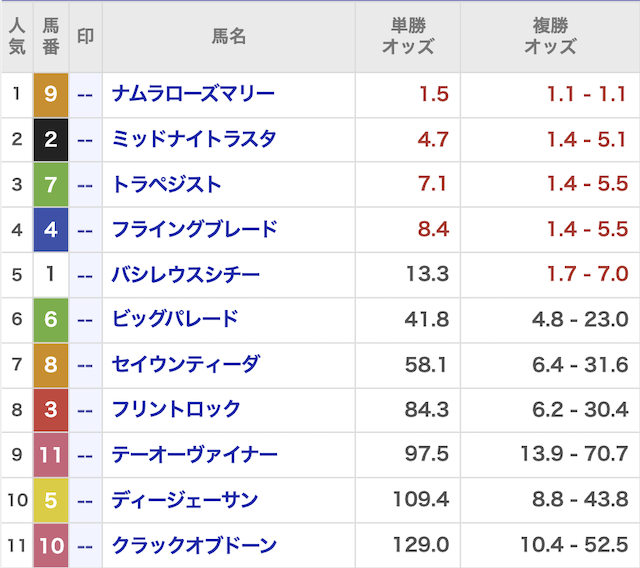The height and width of the screenshot is (568, 640).
Task: Open フライングブレード details
Action: [194, 230]
